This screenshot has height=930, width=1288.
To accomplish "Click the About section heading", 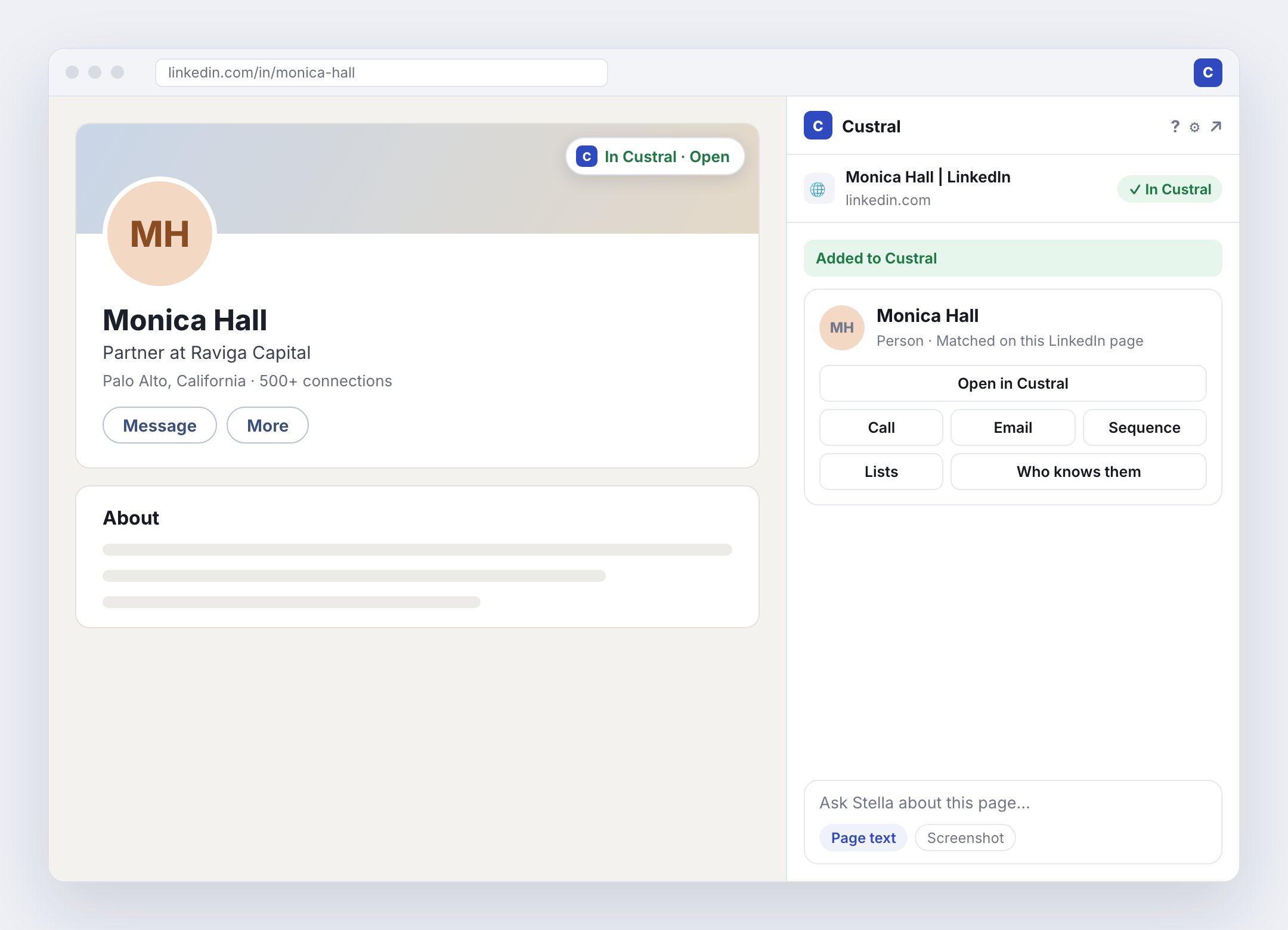I will 131,517.
